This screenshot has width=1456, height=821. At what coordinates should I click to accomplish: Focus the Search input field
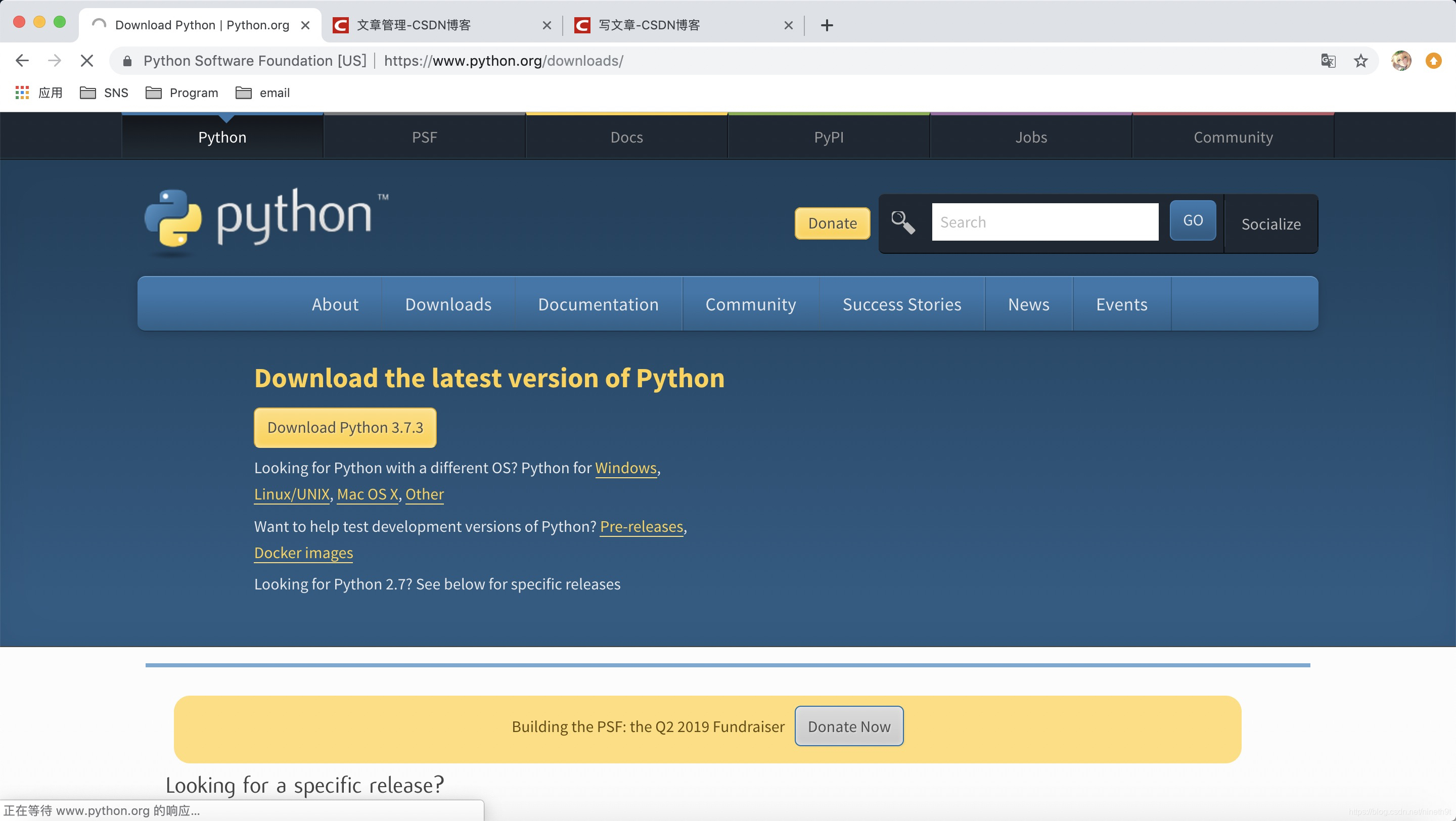1044,222
